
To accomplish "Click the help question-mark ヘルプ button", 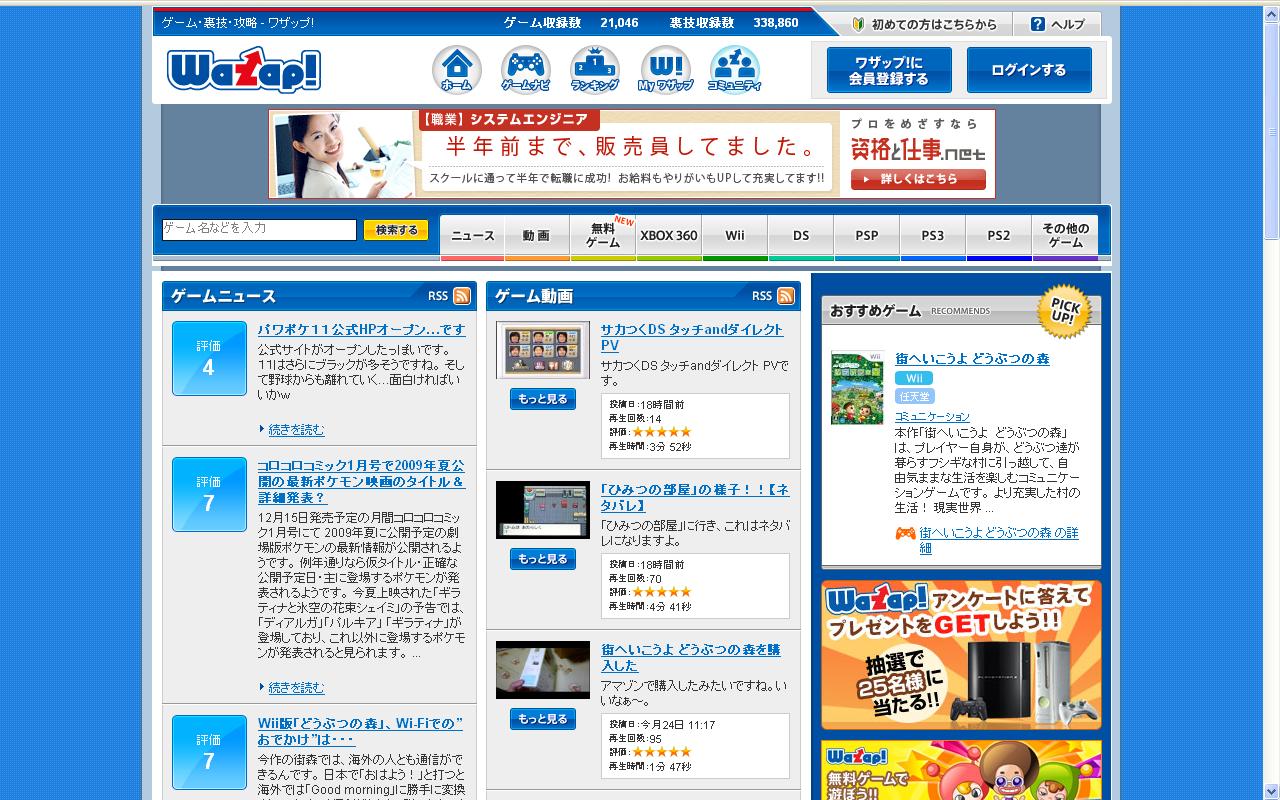I will 1057,24.
